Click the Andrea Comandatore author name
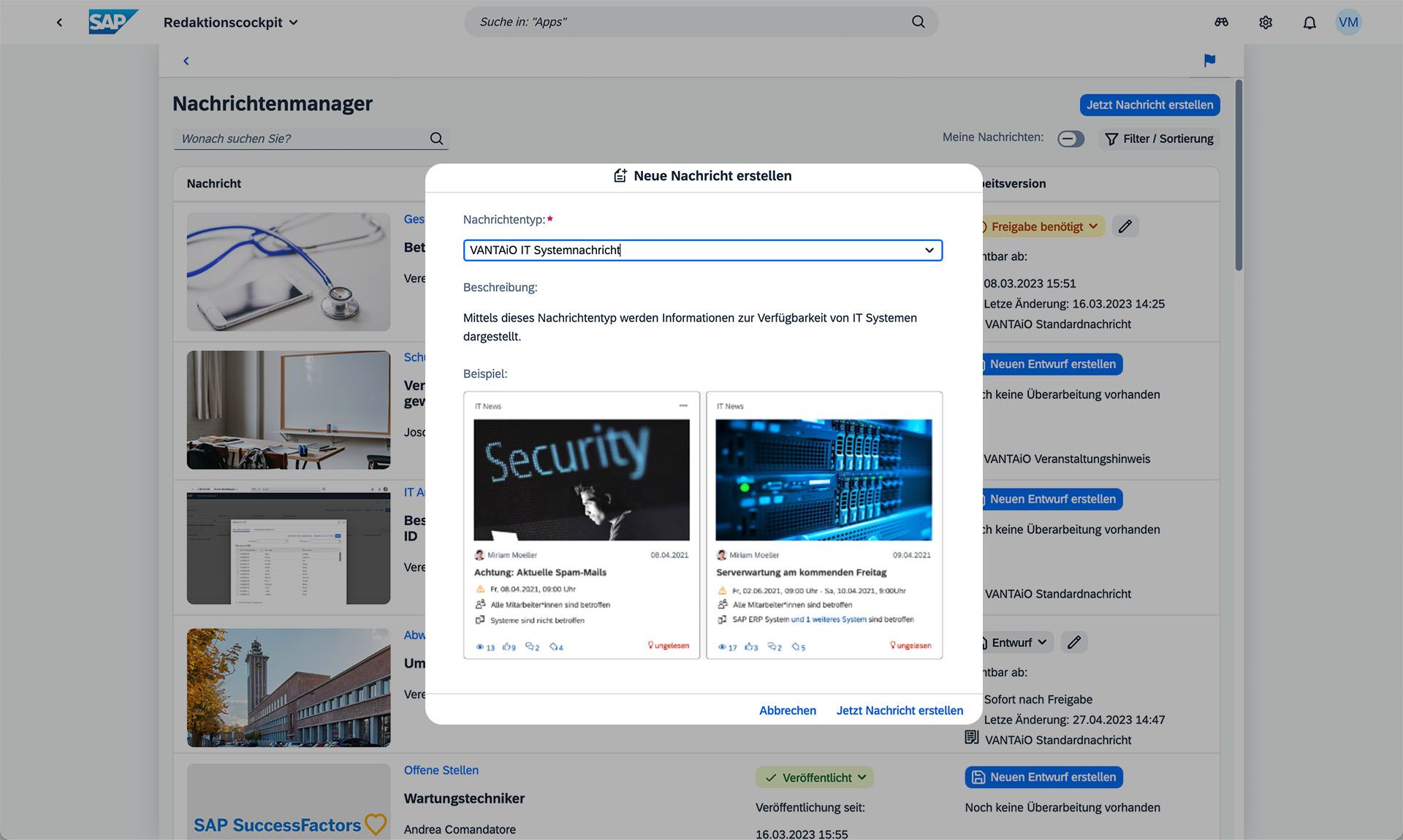Screen dimensions: 1403x840 pyautogui.click(x=460, y=830)
